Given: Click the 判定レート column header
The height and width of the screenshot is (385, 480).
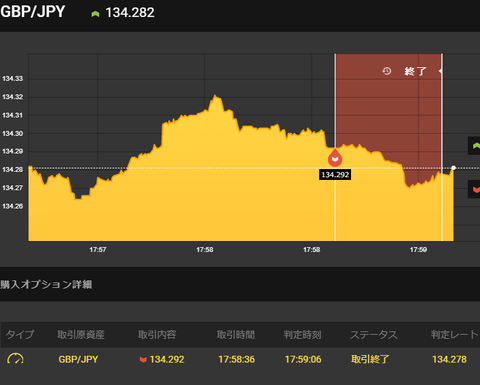Looking at the screenshot, I should tap(455, 334).
